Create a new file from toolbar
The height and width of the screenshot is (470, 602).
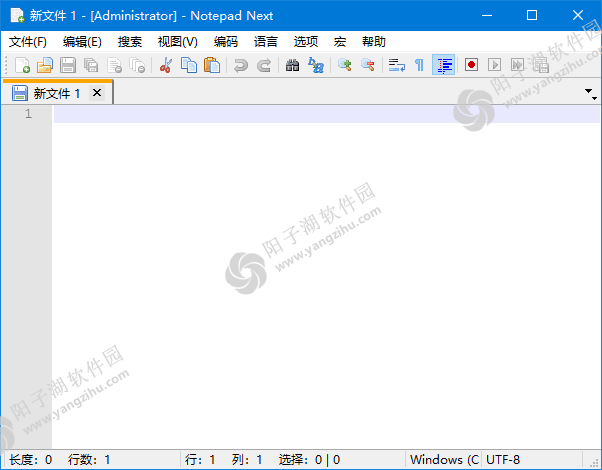(22, 65)
